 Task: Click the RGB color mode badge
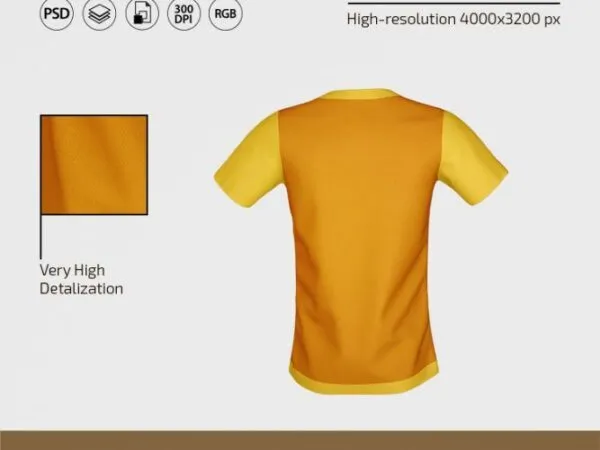tap(225, 14)
